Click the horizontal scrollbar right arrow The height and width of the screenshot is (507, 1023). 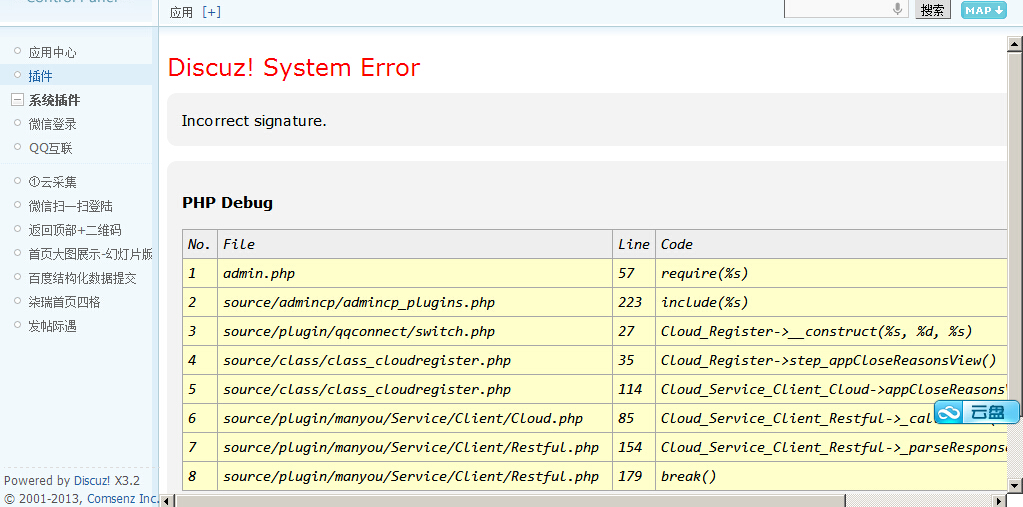point(1000,499)
